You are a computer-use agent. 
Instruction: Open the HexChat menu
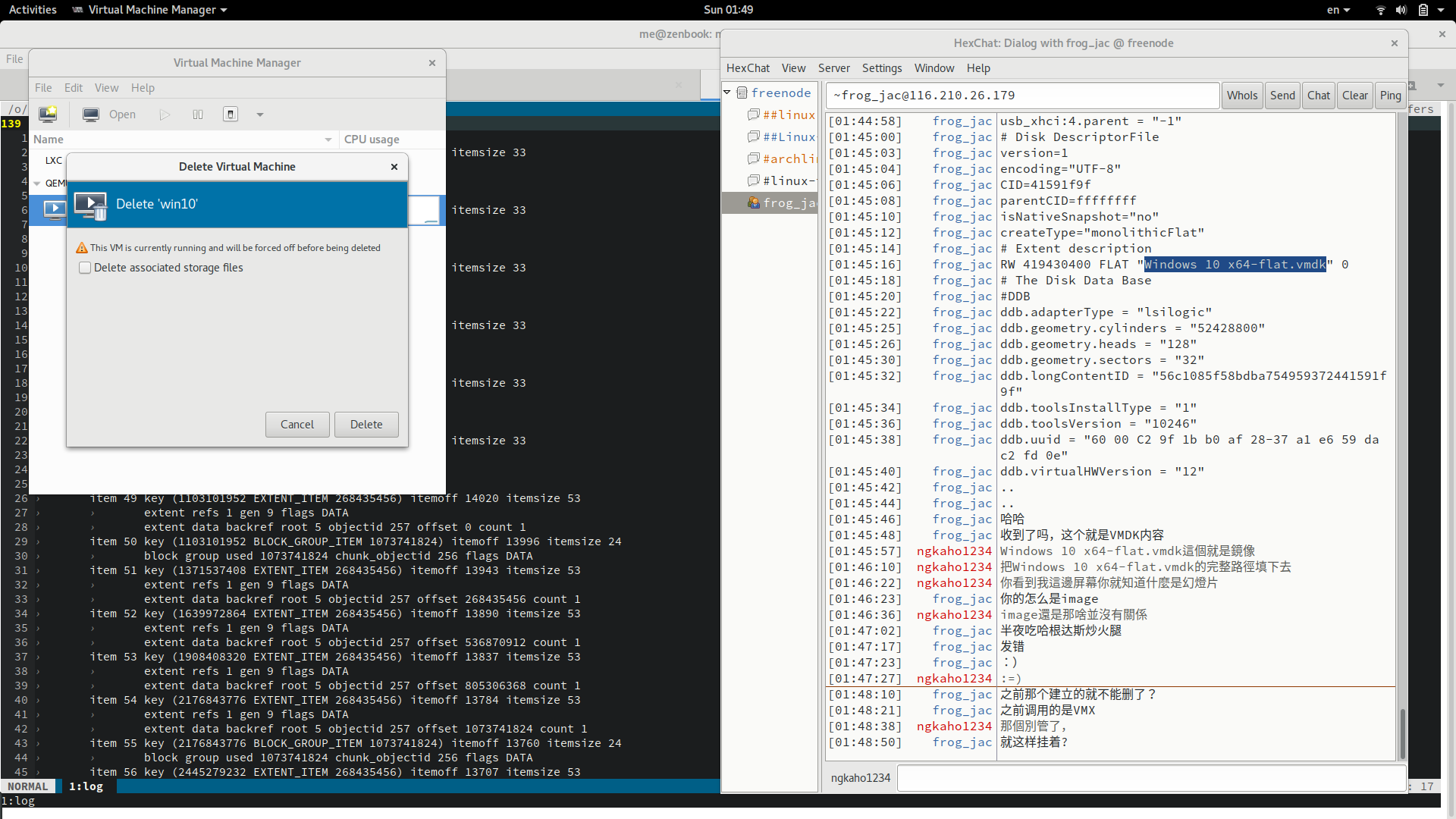(748, 68)
